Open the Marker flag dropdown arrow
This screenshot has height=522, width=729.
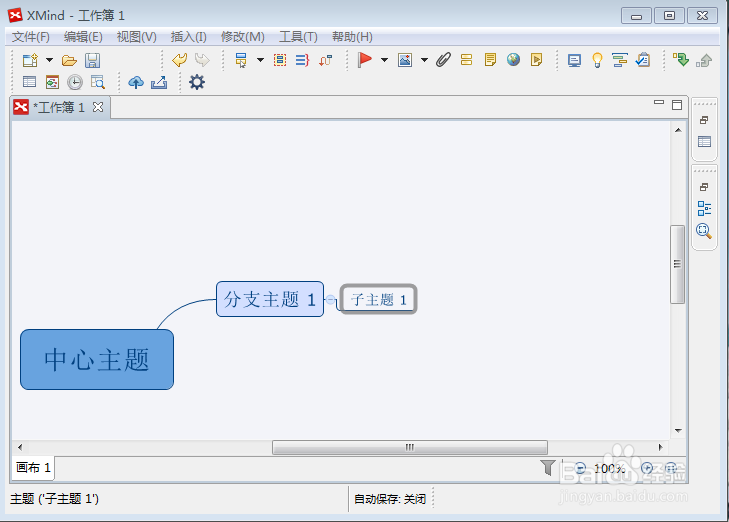[384, 60]
